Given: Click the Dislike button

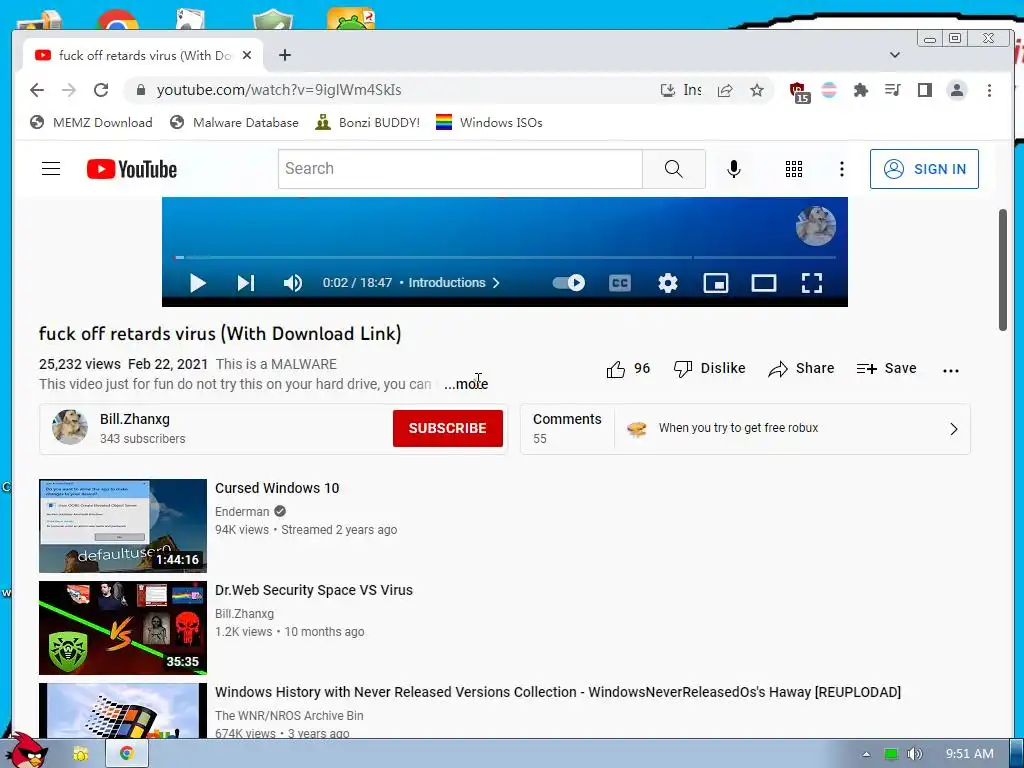Looking at the screenshot, I should (x=709, y=369).
